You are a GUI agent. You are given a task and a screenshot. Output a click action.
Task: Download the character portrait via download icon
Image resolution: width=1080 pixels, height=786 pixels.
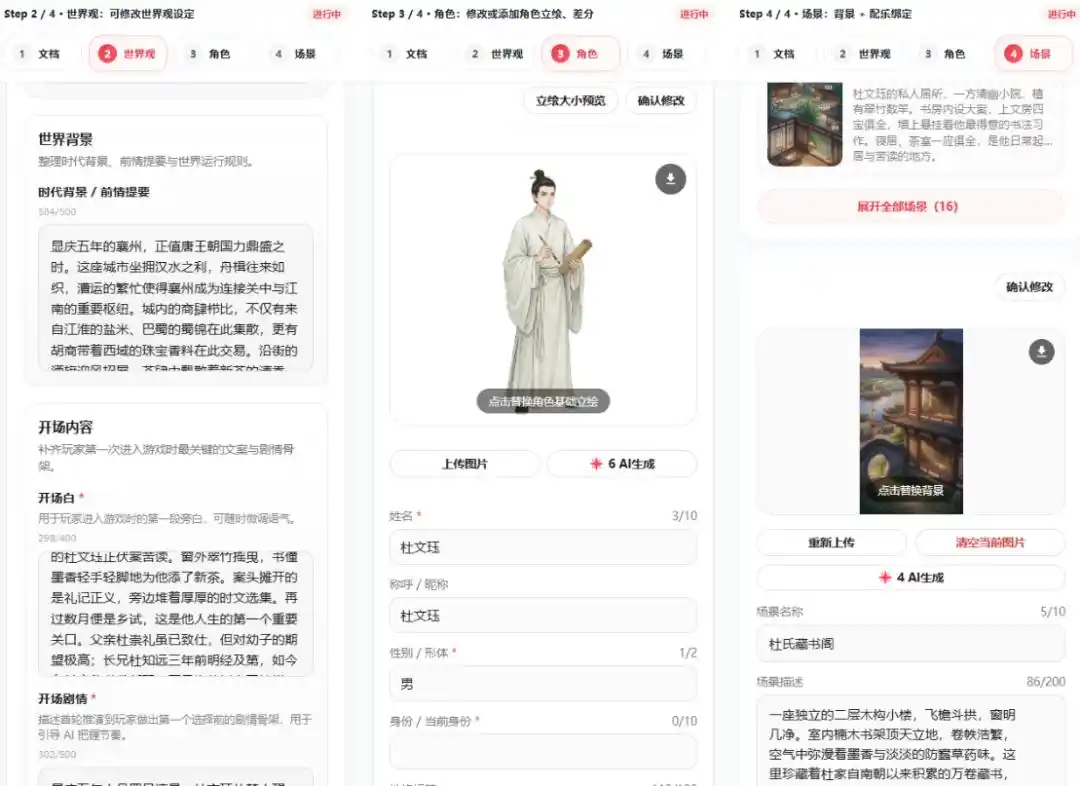[670, 179]
